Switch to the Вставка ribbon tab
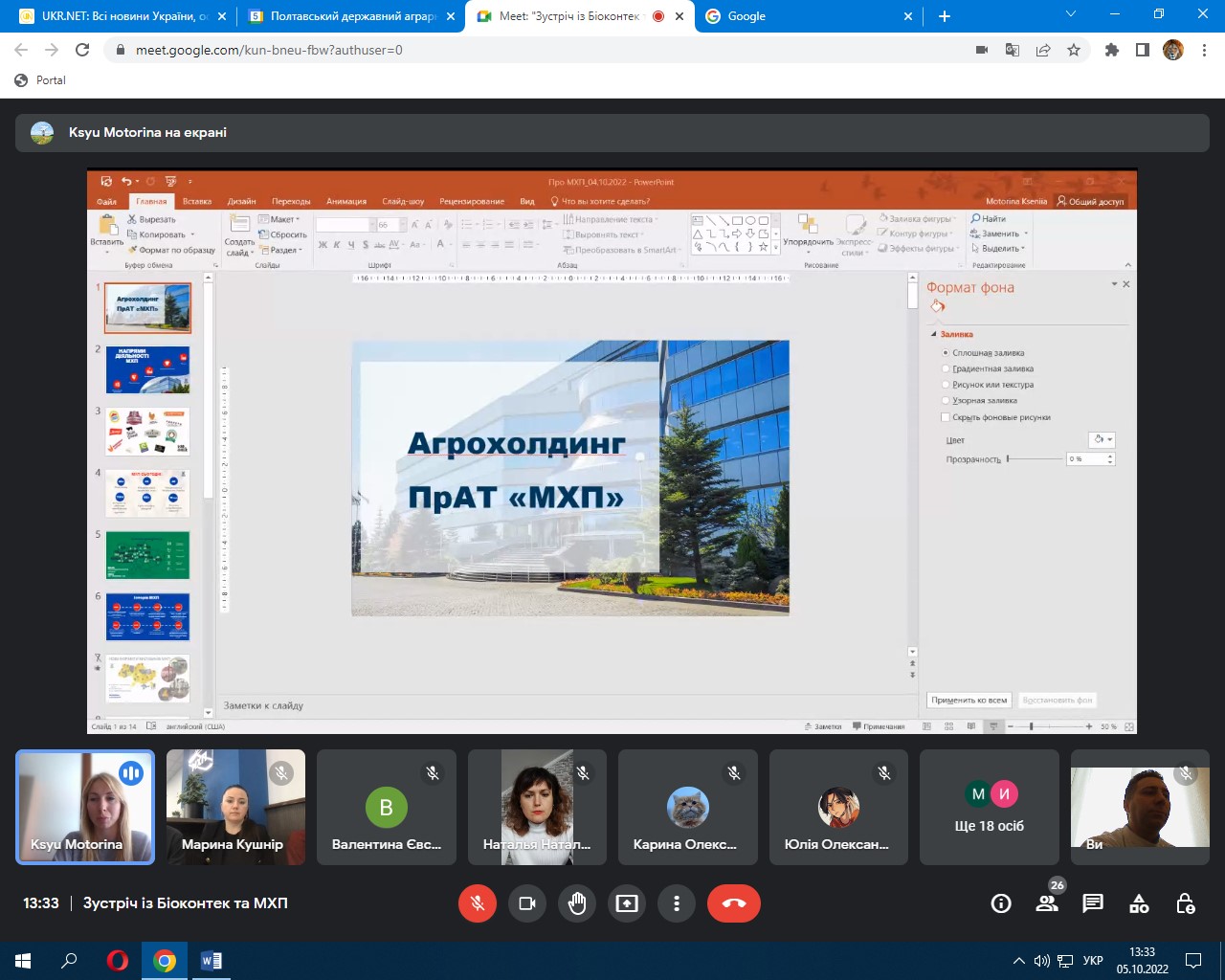Screen dimensions: 1225x980 197,202
